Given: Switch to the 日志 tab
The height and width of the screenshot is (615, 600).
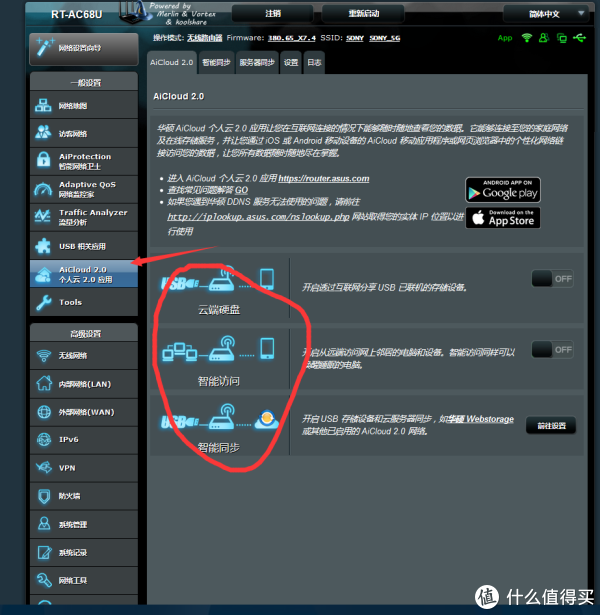Looking at the screenshot, I should click(x=314, y=62).
